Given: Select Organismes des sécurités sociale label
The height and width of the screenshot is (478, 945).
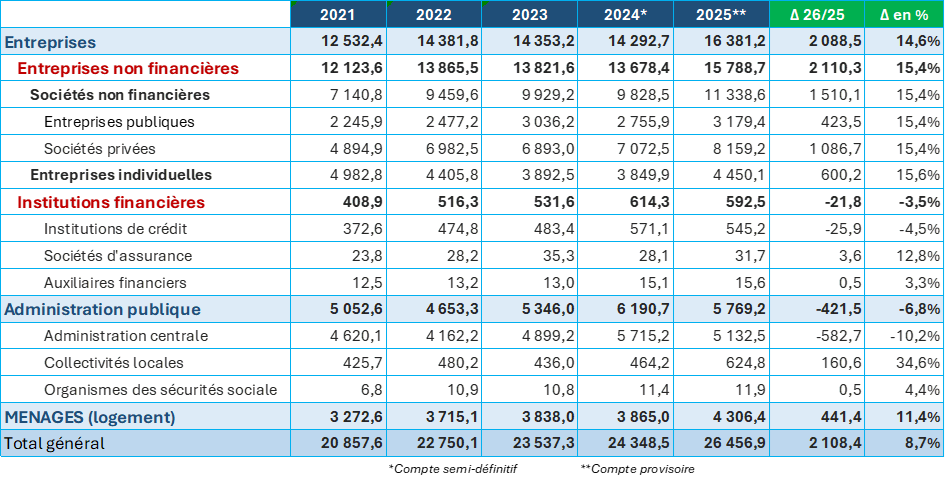Looking at the screenshot, I should [x=160, y=390].
